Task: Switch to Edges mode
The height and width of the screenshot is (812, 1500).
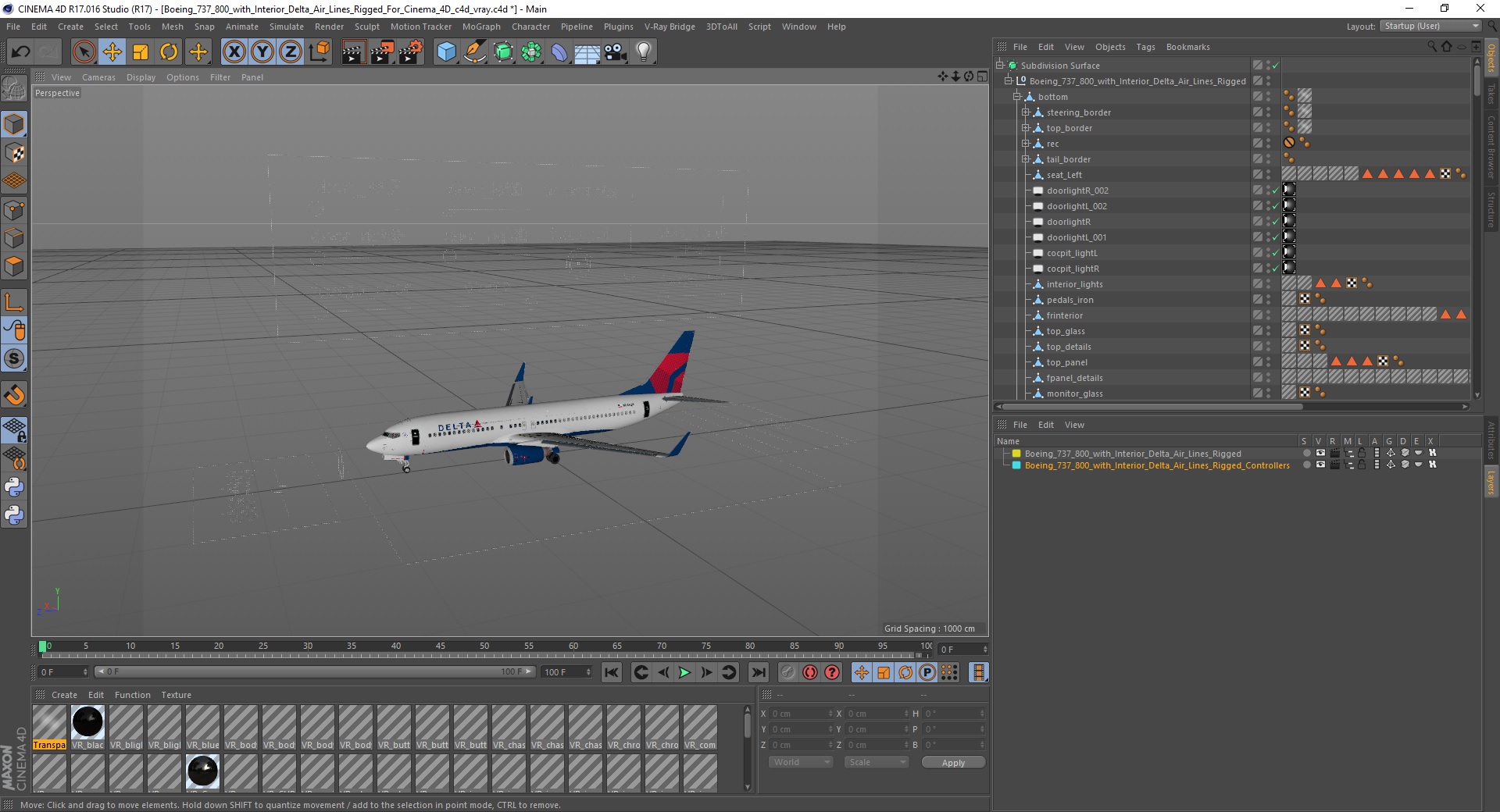Action: 14,237
